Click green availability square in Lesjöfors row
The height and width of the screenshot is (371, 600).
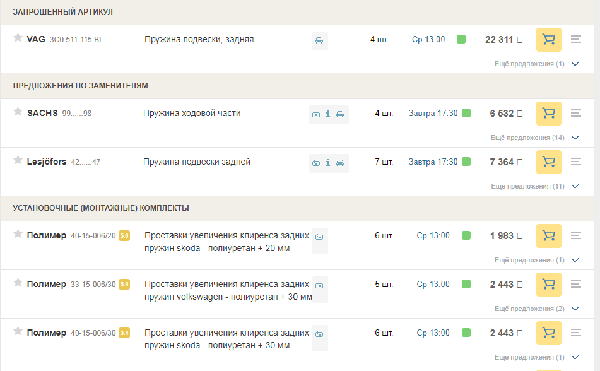click(x=466, y=162)
